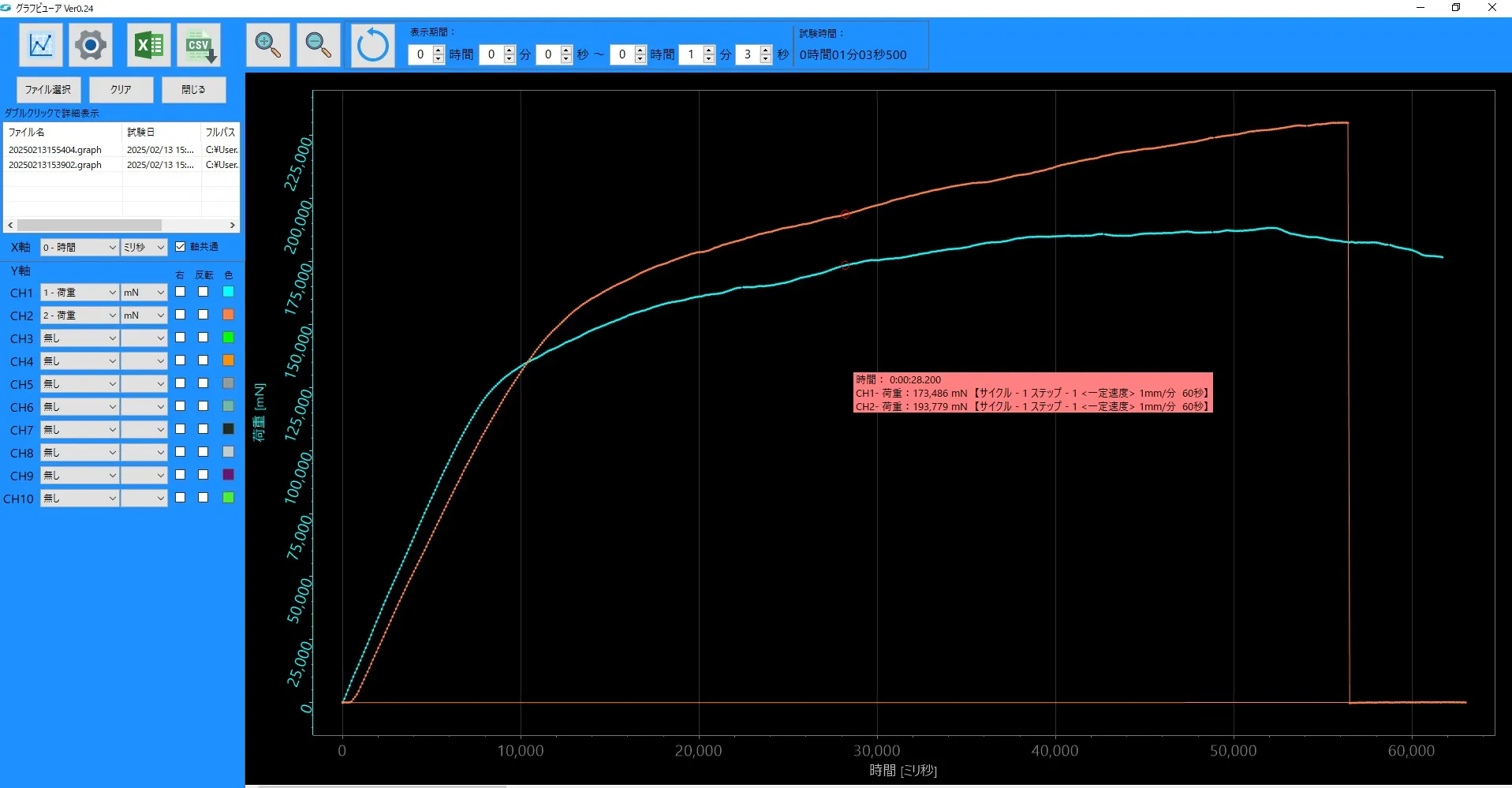
Task: Check CH2 反転 (invert) checkbox
Action: (203, 315)
